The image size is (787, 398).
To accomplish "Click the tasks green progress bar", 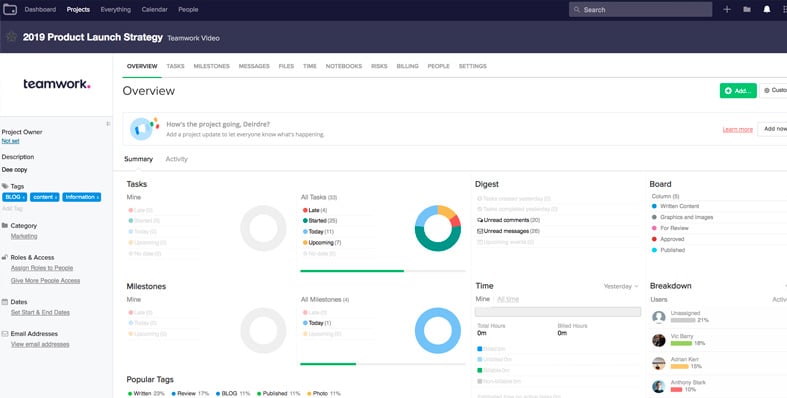I will click(x=352, y=271).
